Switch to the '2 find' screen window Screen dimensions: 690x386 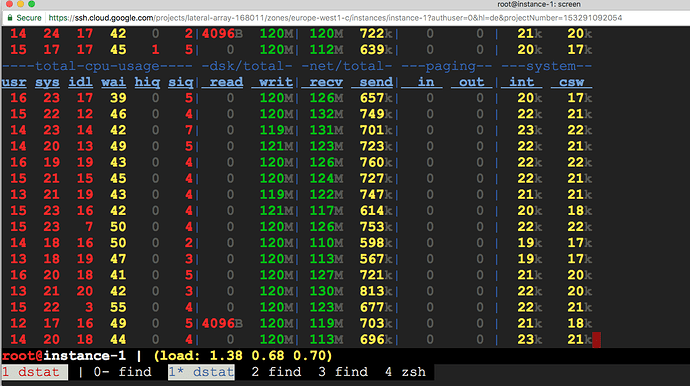276,372
